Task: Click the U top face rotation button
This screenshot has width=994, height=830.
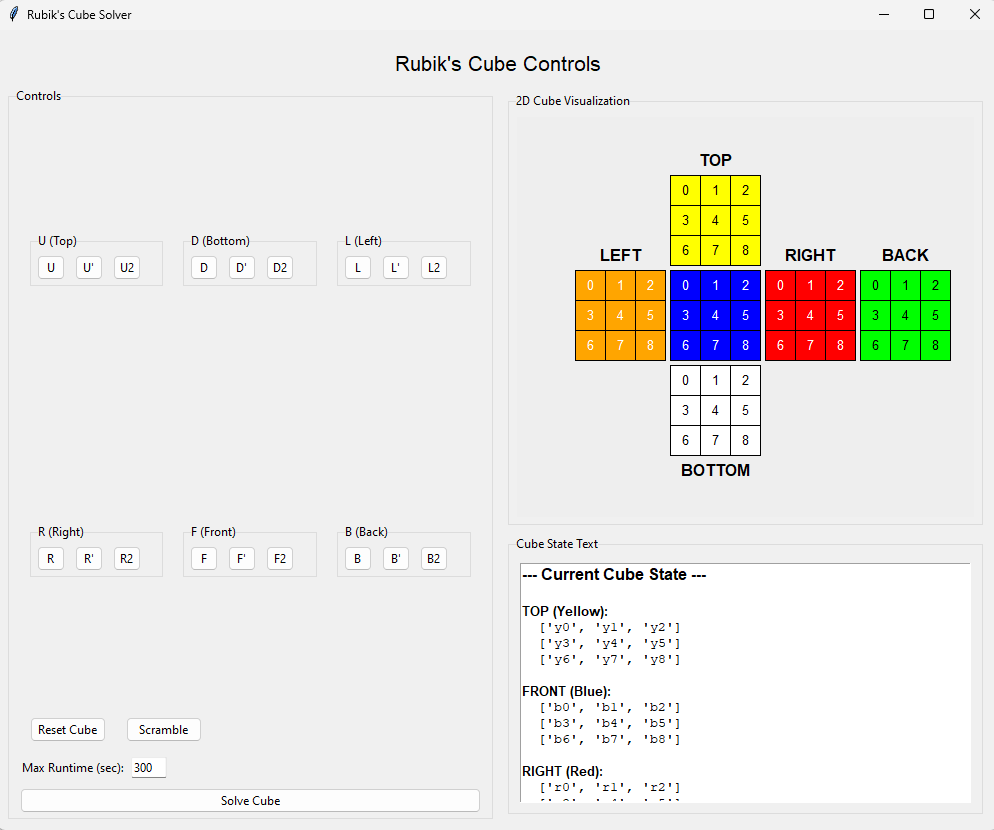Action: [51, 268]
